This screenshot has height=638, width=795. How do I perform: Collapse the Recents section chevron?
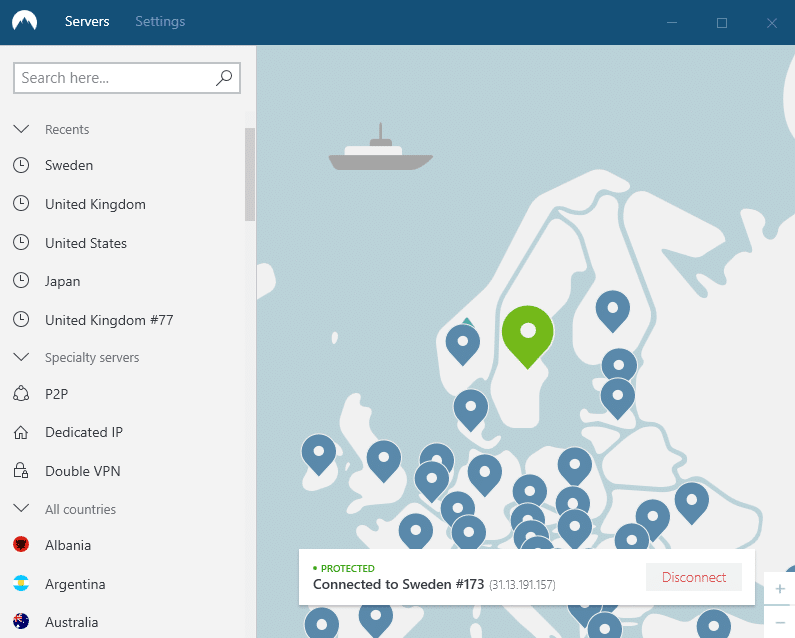click(x=21, y=129)
